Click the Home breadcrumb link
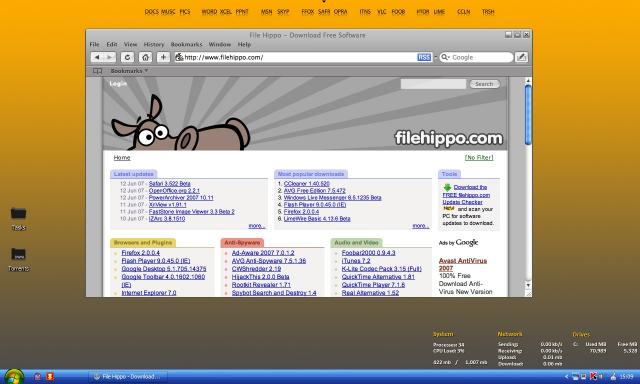Screen dimensions: 640x384 122,158
